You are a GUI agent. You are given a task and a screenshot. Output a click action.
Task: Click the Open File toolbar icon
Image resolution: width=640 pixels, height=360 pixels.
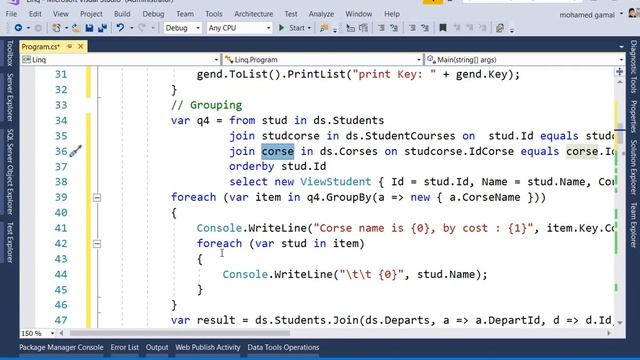coord(76,28)
